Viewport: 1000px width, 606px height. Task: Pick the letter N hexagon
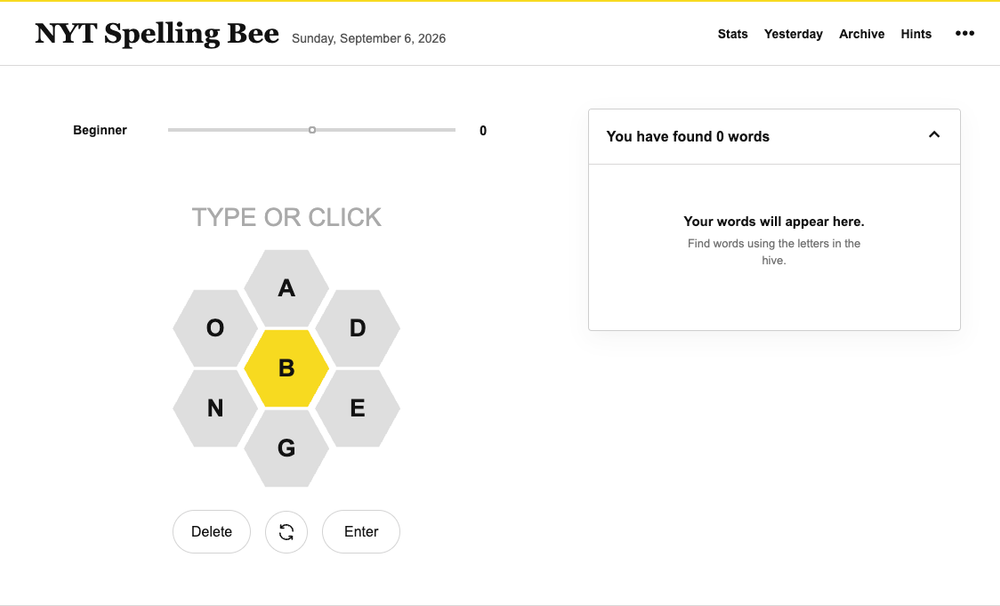215,408
